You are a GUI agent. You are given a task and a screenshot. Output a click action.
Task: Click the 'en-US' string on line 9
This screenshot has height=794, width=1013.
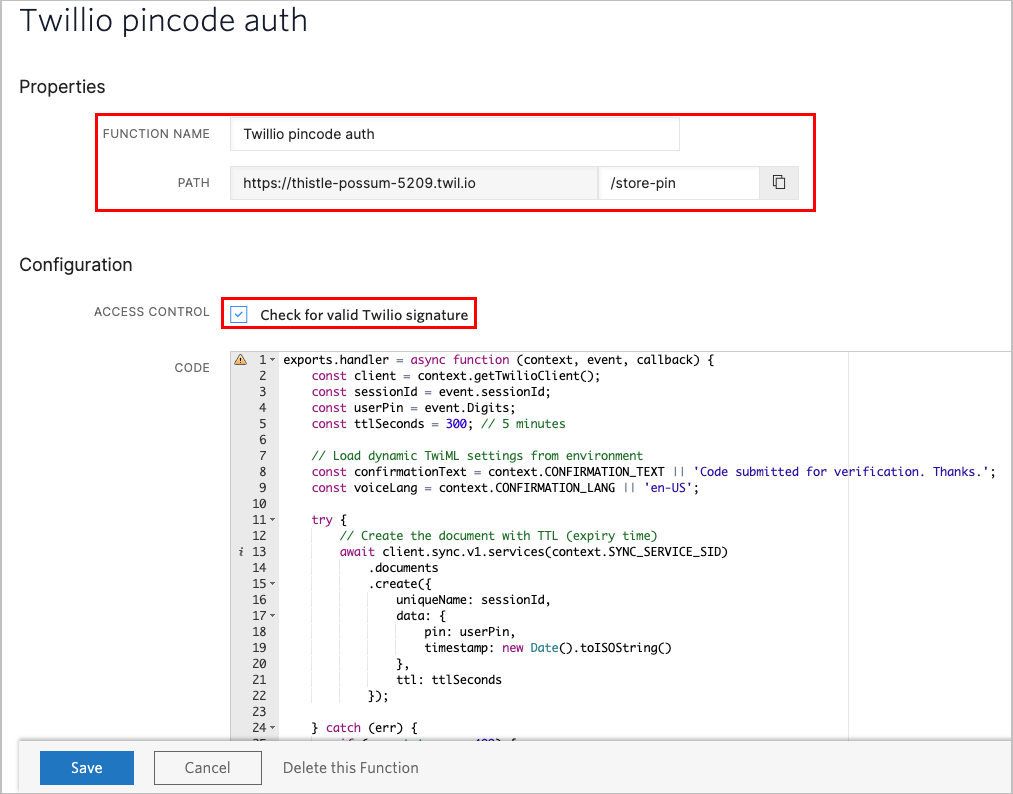[x=668, y=488]
